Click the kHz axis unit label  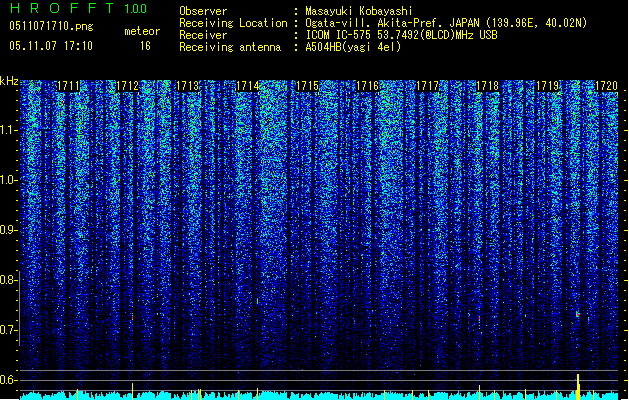pyautogui.click(x=9, y=81)
